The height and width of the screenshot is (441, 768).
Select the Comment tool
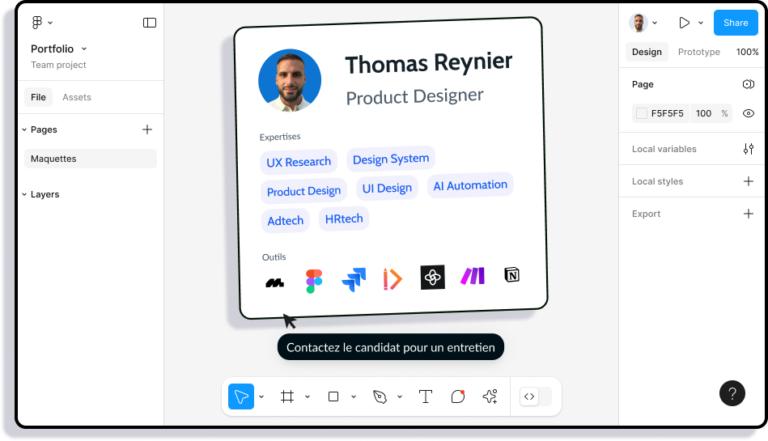click(458, 396)
